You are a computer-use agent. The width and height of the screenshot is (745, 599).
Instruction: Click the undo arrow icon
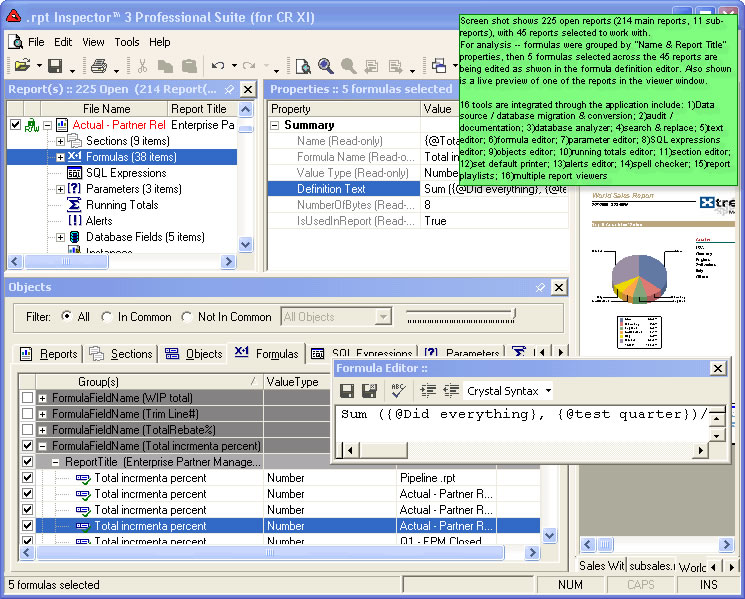(218, 66)
